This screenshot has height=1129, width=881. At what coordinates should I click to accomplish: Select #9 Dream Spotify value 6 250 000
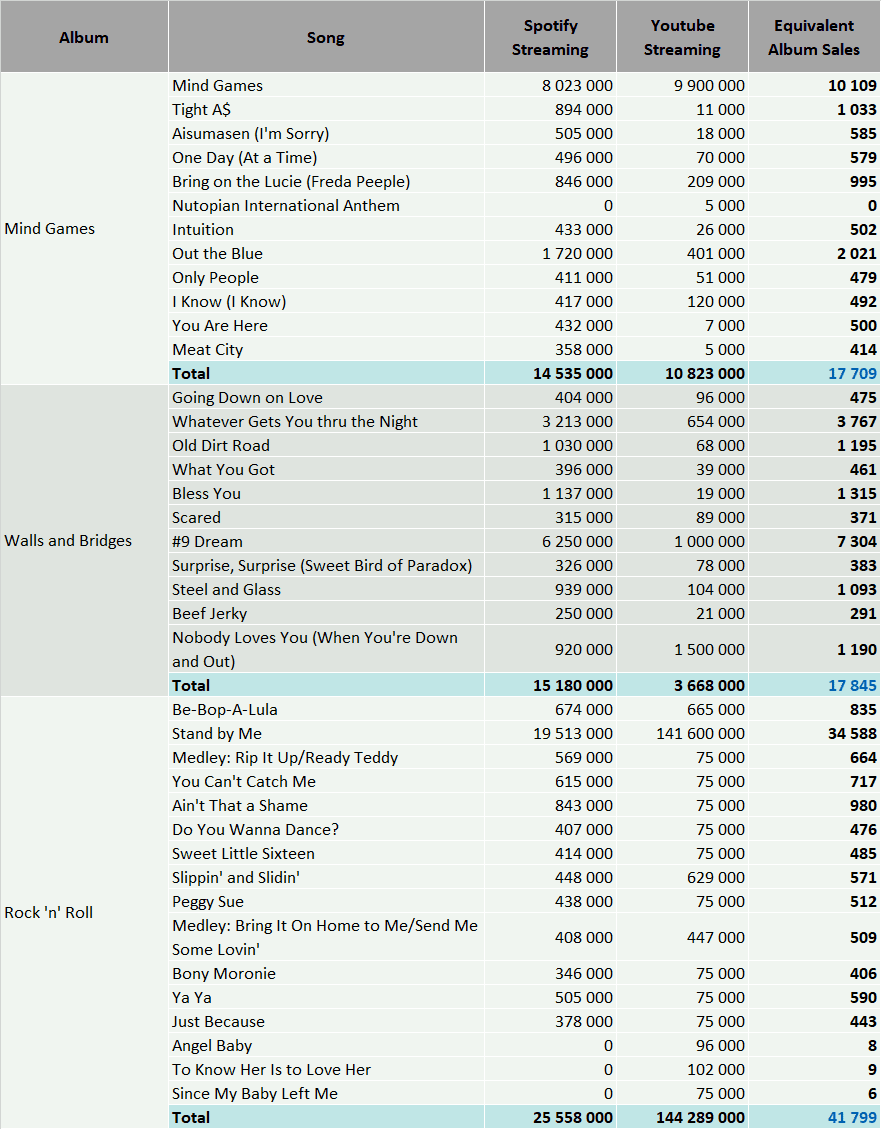[551, 541]
